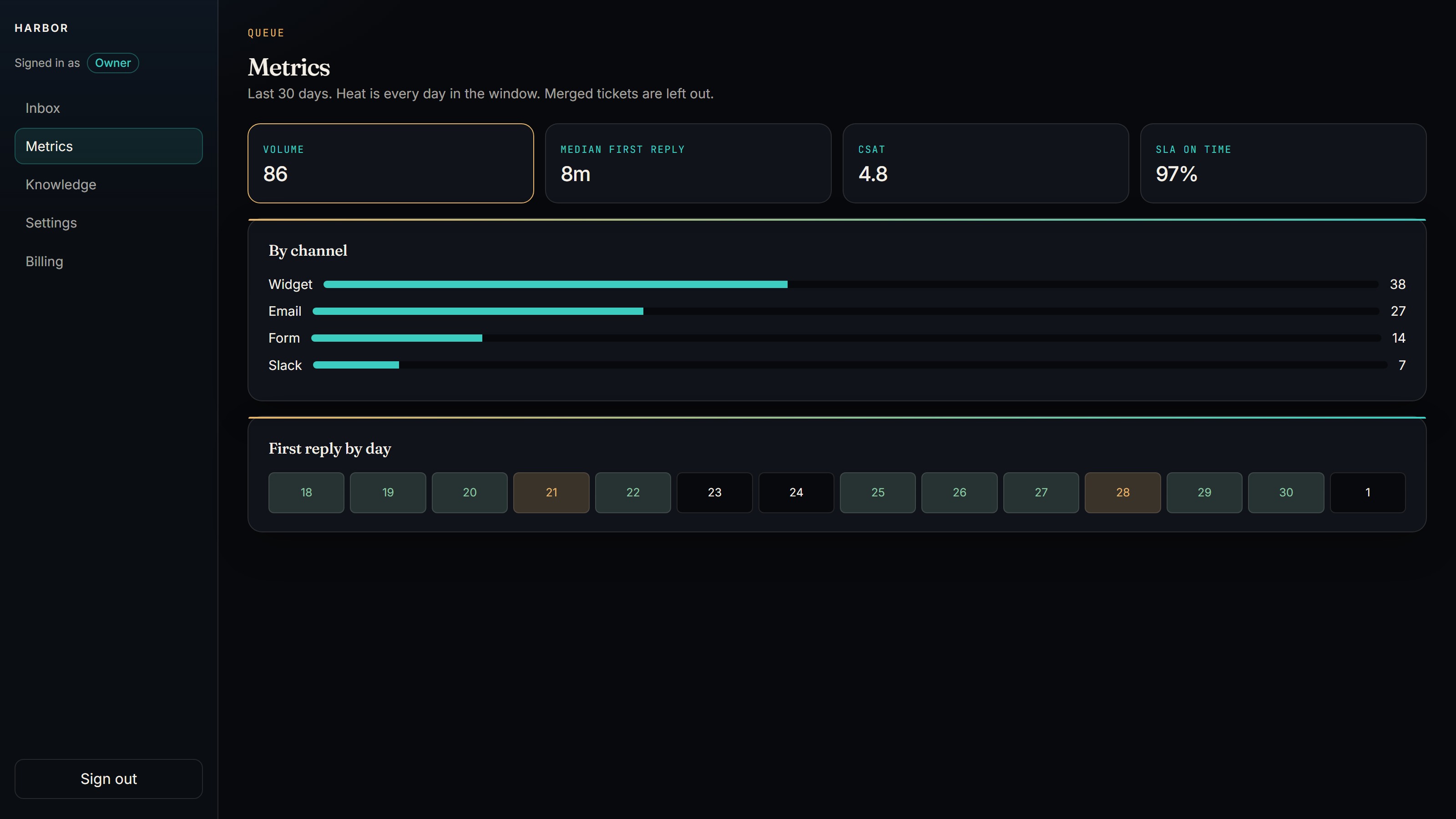Select Metrics in the sidebar

(x=109, y=147)
